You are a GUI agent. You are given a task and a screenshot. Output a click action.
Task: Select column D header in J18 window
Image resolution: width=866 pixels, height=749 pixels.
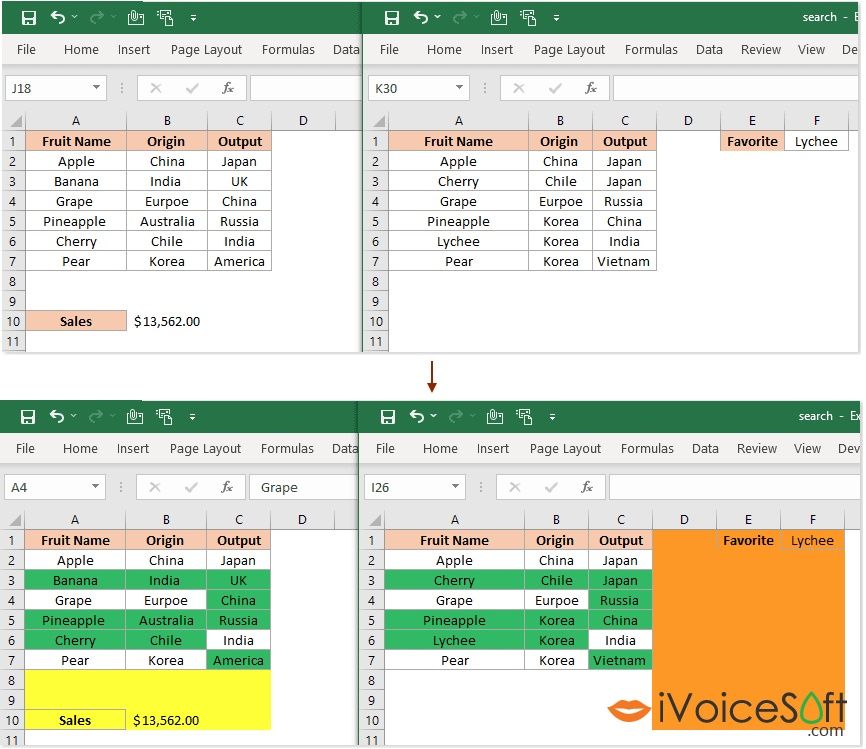pyautogui.click(x=303, y=121)
